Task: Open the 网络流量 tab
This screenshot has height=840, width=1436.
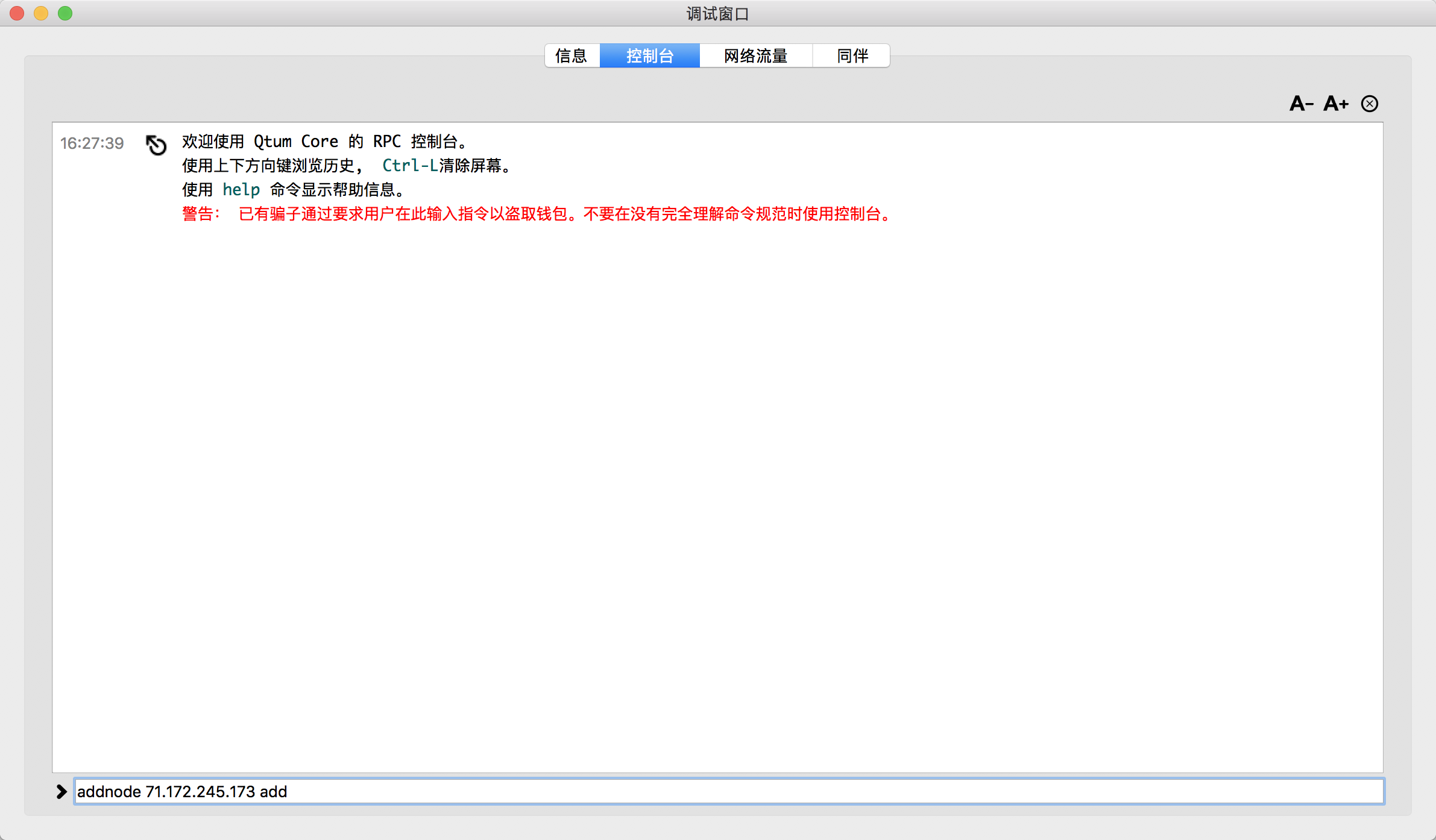Action: pos(755,56)
